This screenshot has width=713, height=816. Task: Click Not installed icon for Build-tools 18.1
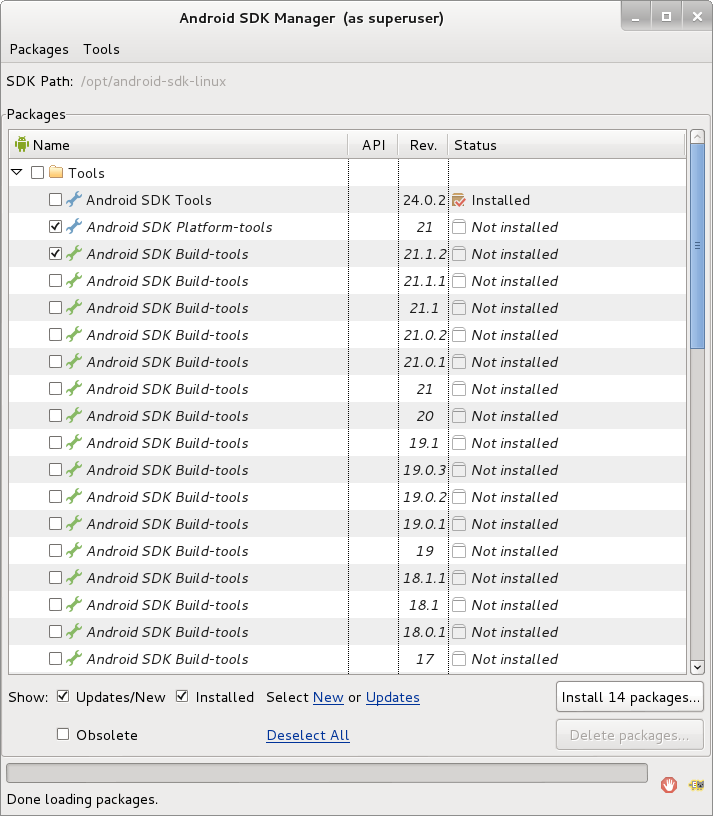(459, 605)
